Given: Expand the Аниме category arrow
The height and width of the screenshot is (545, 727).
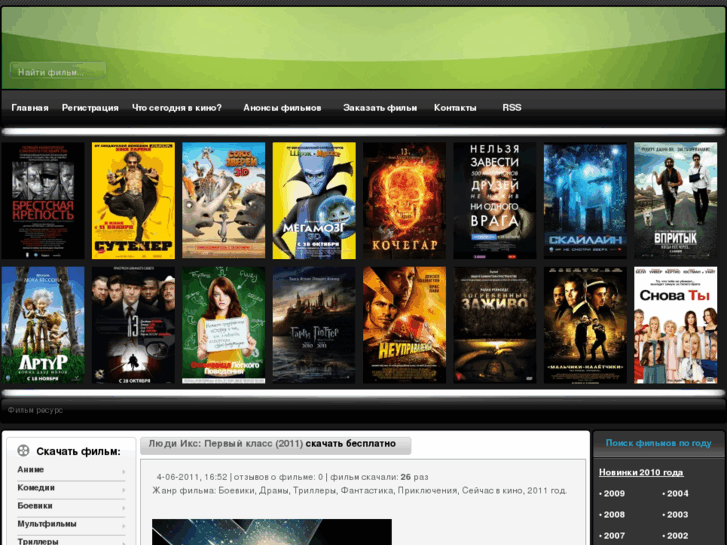Looking at the screenshot, I should pos(124,472).
